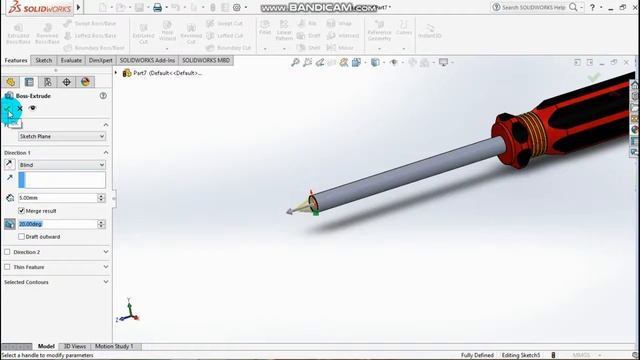Open the 3D Views bottom tab

coord(75,346)
